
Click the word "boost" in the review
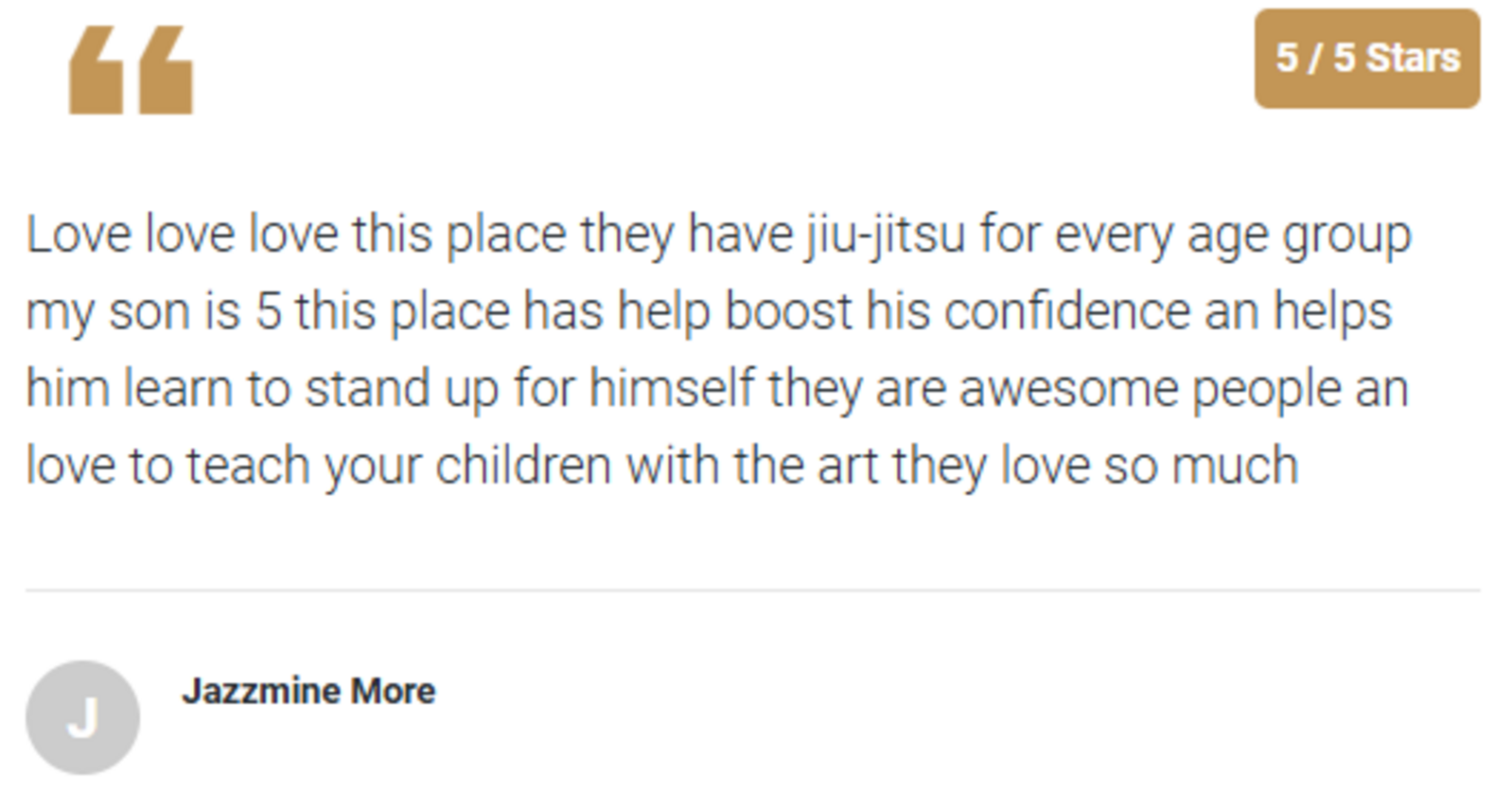[x=788, y=311]
